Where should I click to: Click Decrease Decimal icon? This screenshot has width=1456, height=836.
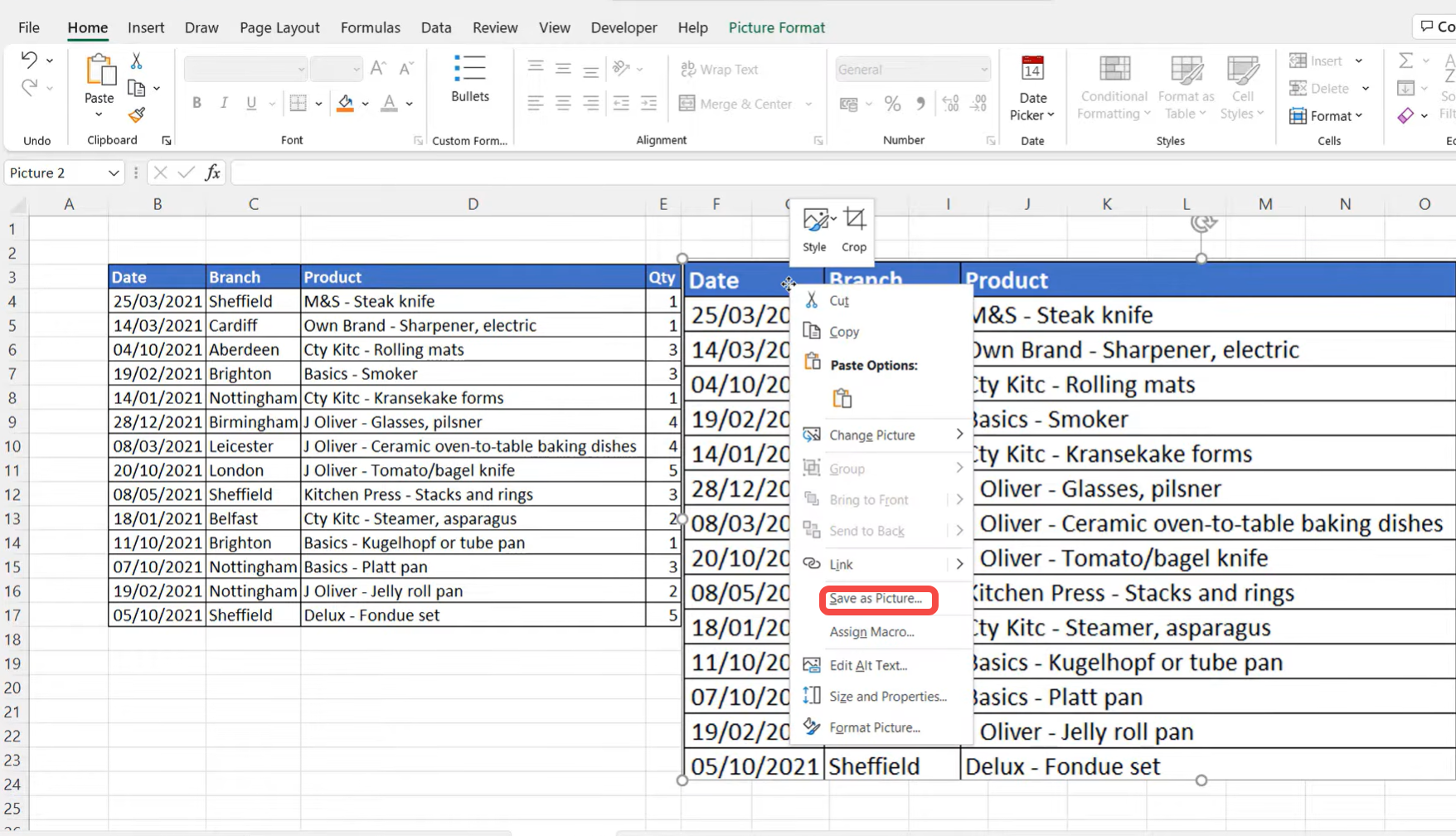979,104
